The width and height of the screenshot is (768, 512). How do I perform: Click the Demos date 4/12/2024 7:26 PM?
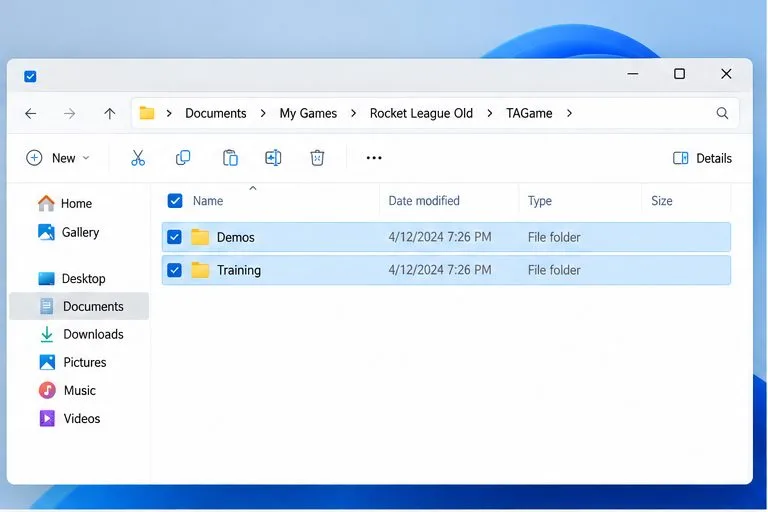coord(440,237)
